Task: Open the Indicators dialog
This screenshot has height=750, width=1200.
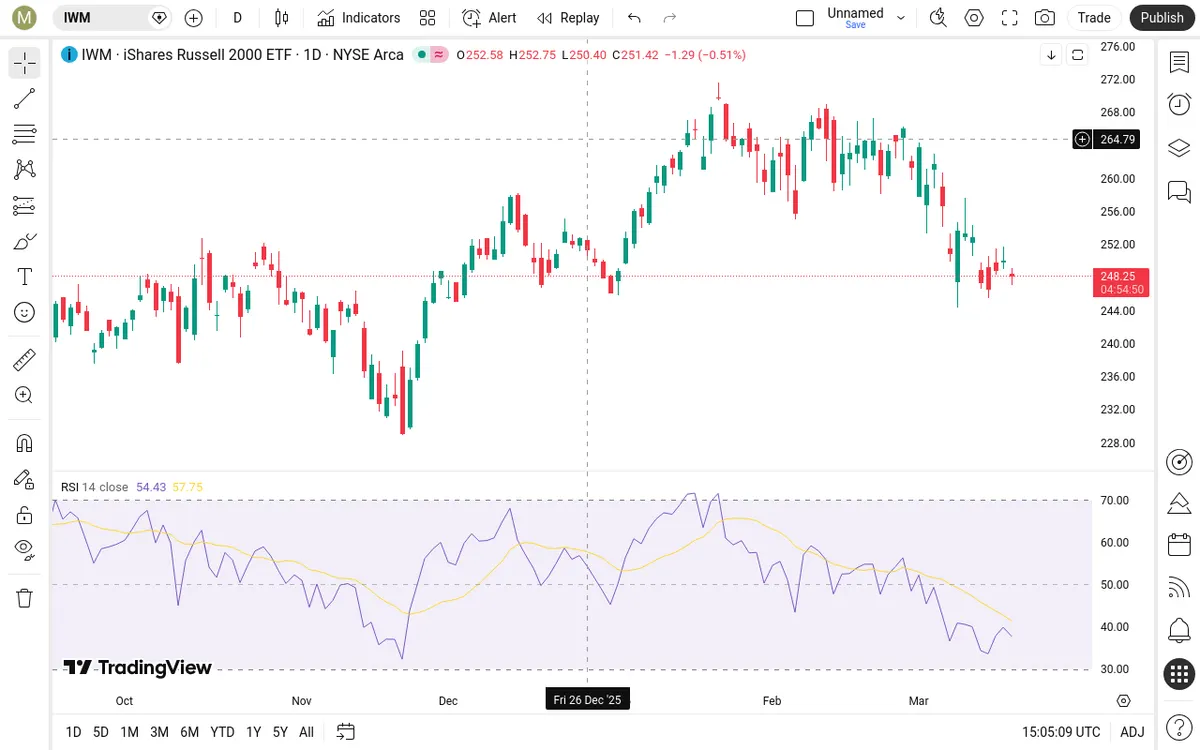Action: [x=359, y=18]
